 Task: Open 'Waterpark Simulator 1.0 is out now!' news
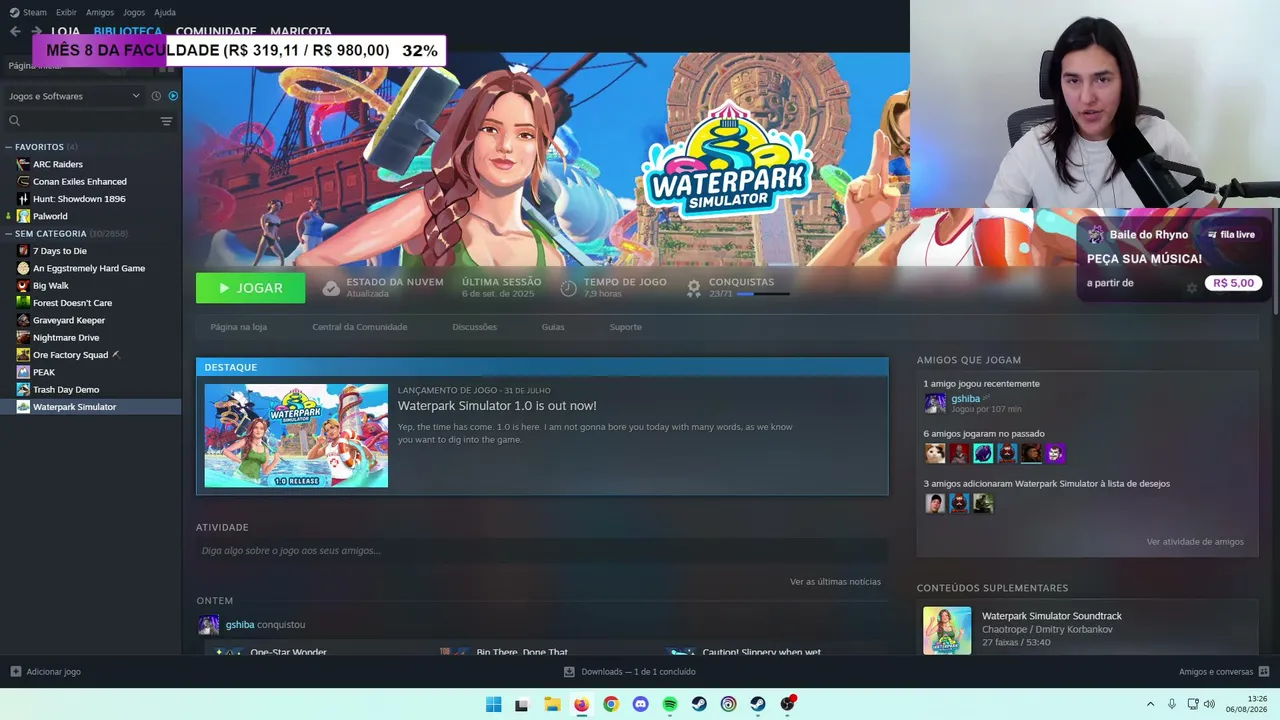pos(497,406)
